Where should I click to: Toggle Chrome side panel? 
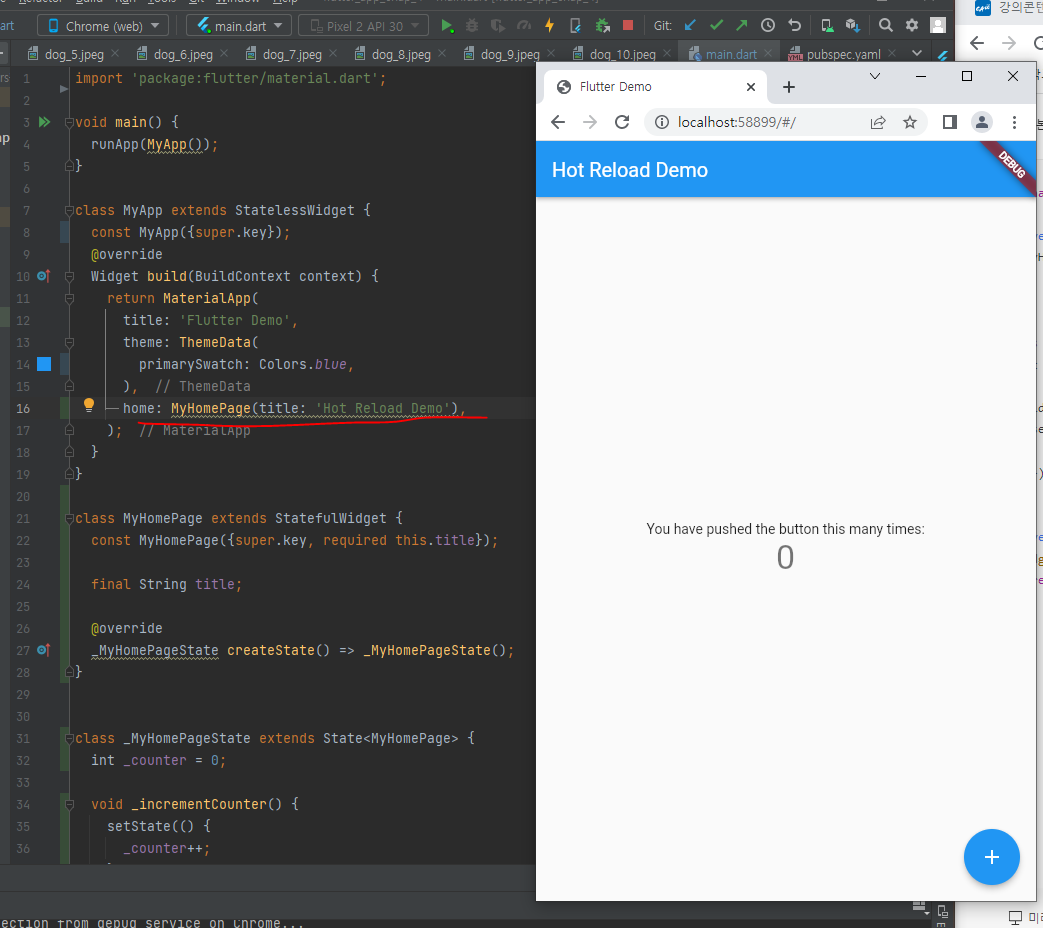pos(950,122)
